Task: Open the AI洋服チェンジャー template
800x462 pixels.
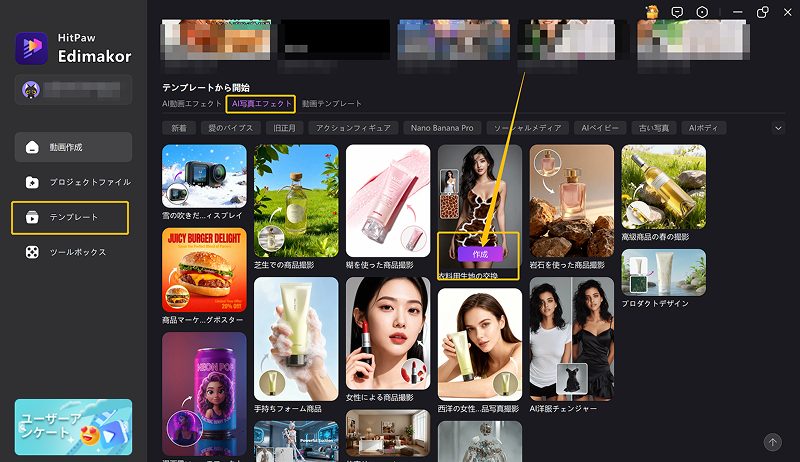Action: click(571, 339)
